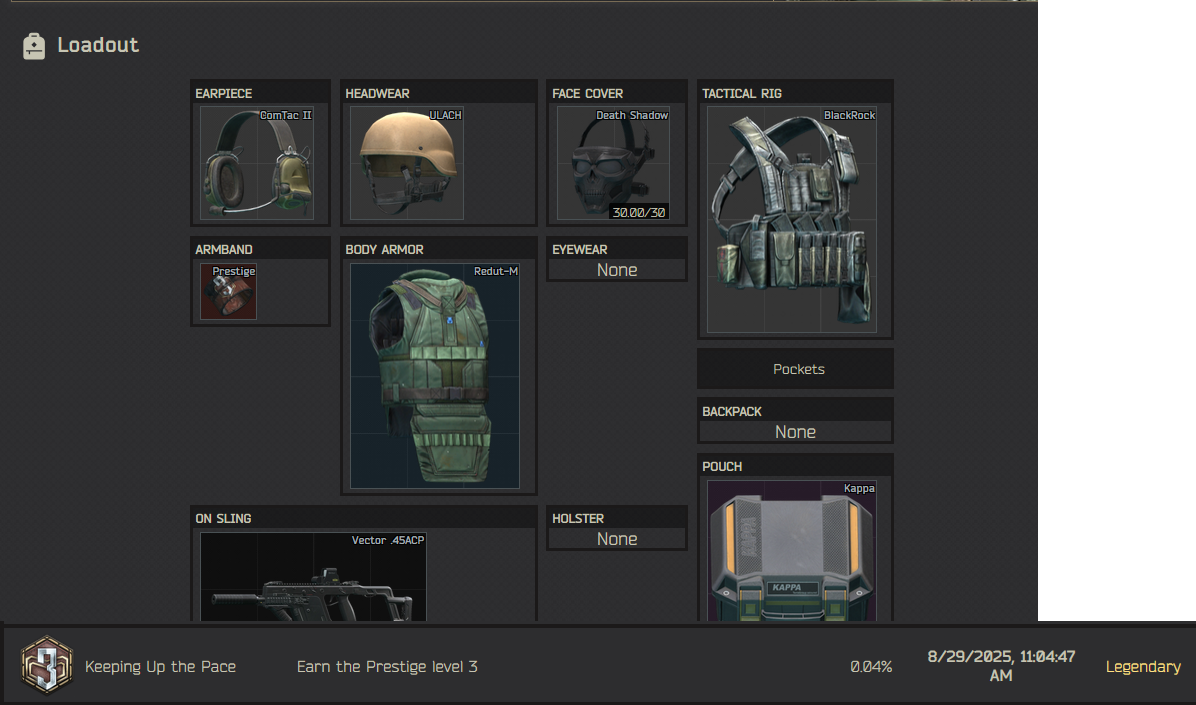This screenshot has width=1196, height=705.
Task: Click the empty Eyewear slot
Action: [617, 270]
